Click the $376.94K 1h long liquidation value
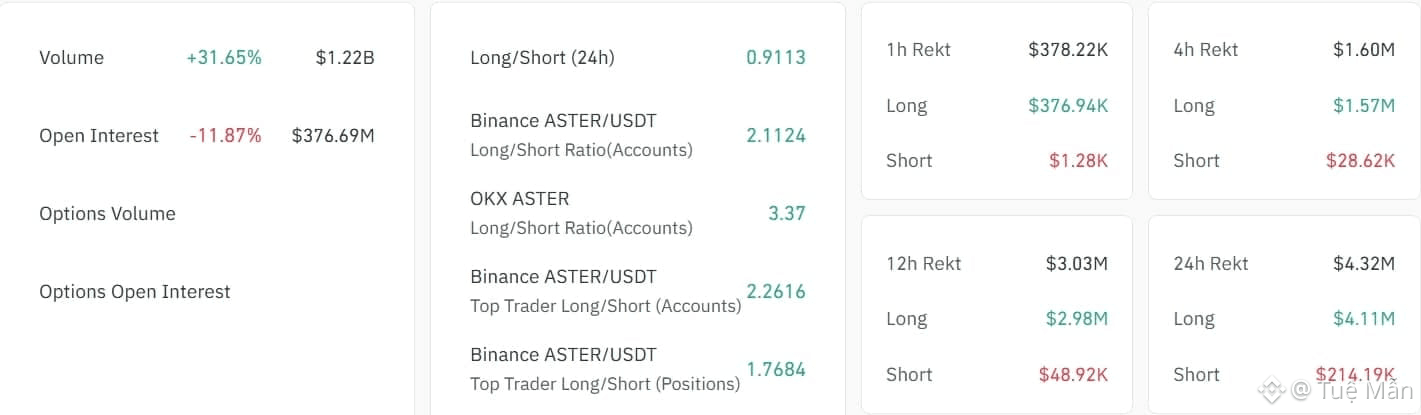The height and width of the screenshot is (415, 1421). [1068, 106]
